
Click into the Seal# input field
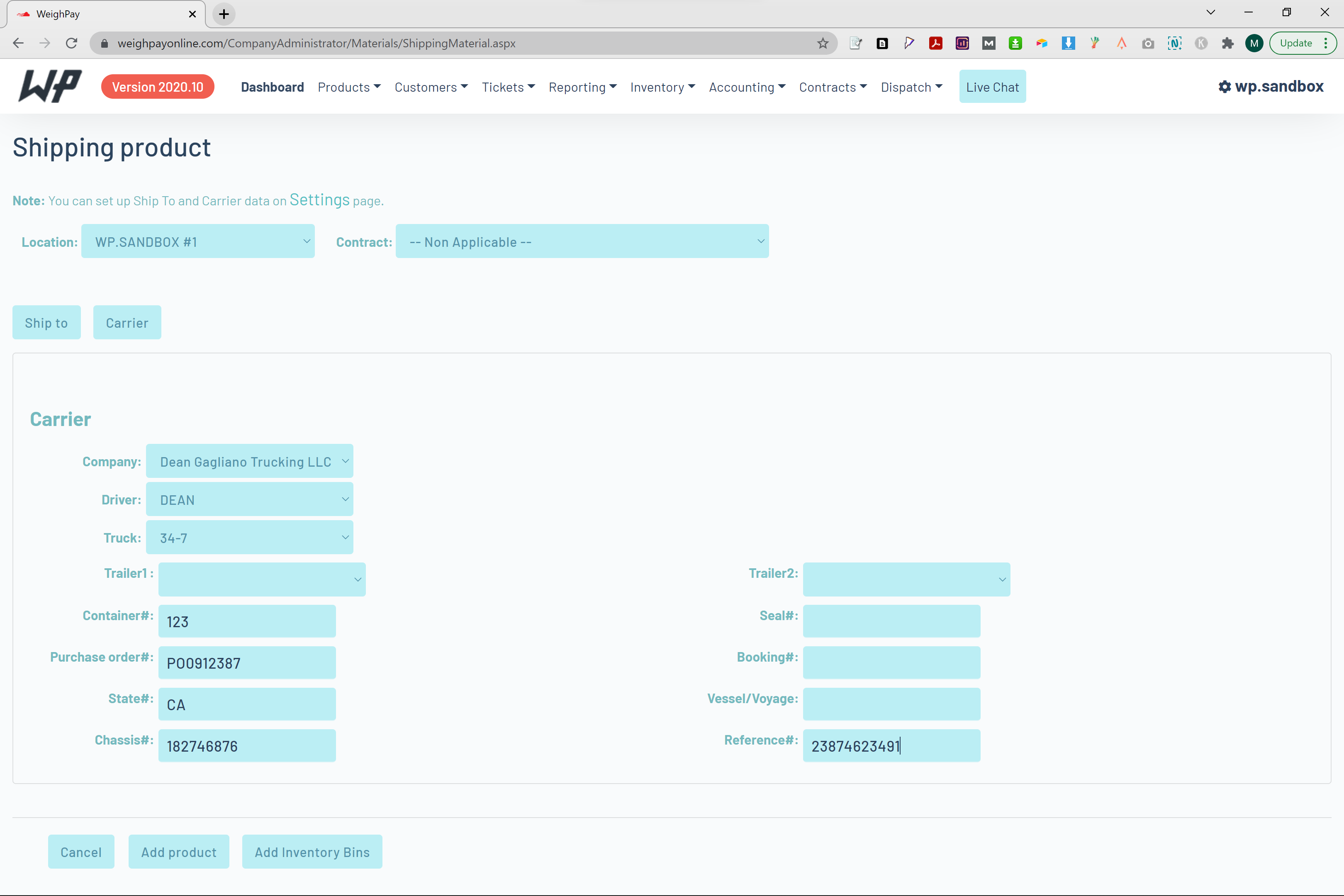coord(891,621)
